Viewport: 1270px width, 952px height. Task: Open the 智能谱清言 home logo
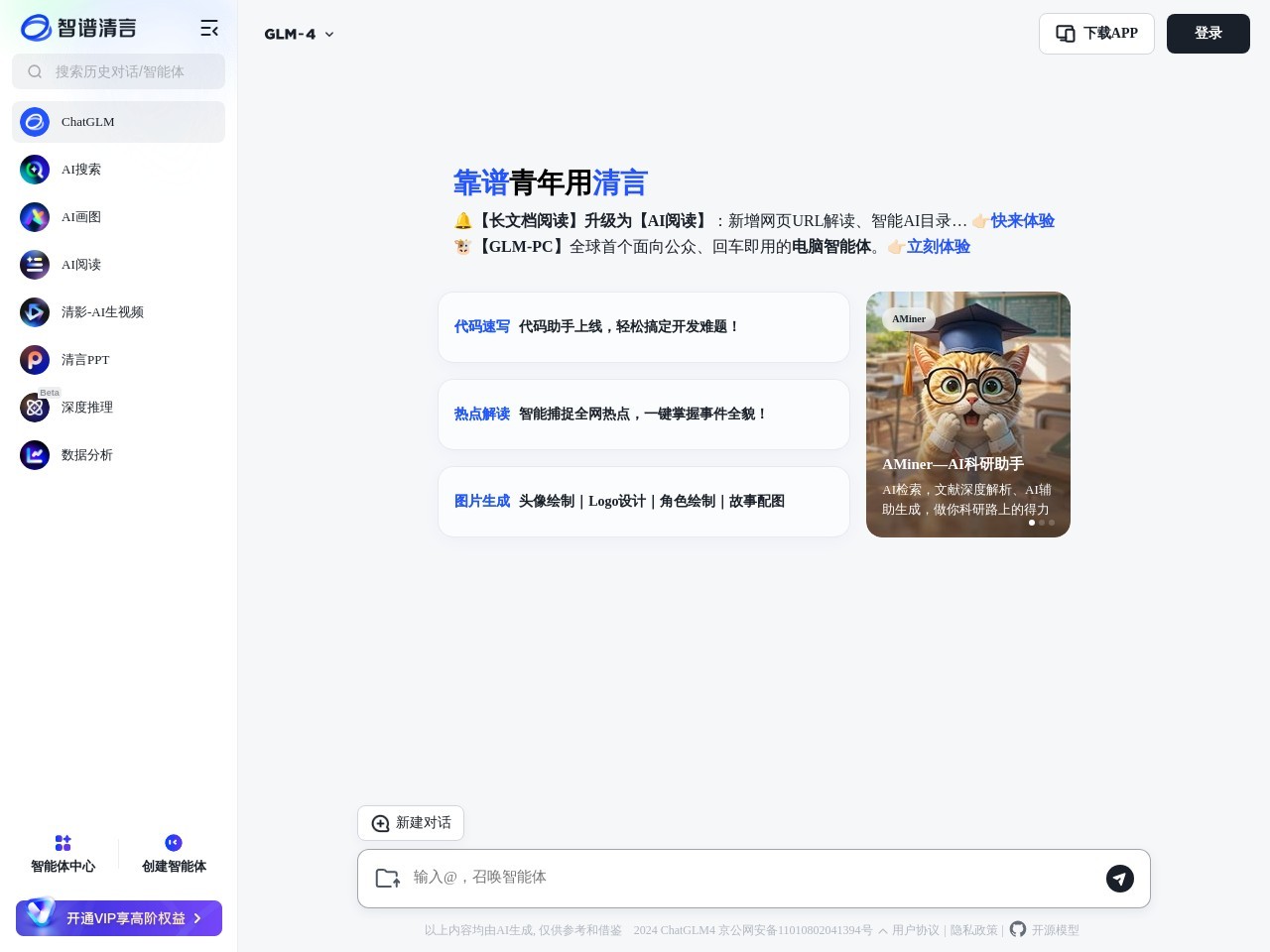[77, 28]
